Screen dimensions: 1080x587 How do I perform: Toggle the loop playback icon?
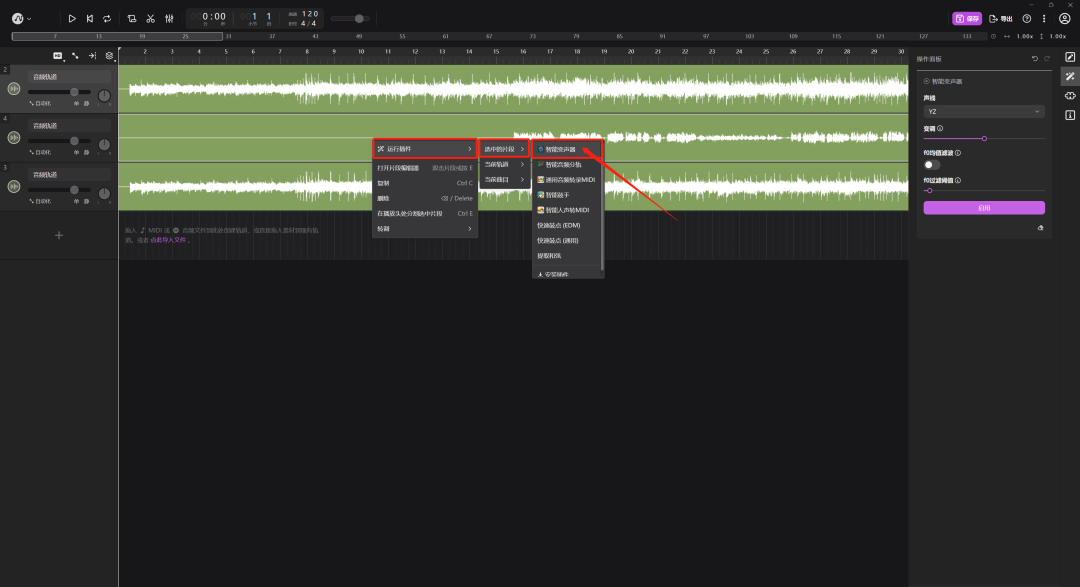pos(107,19)
